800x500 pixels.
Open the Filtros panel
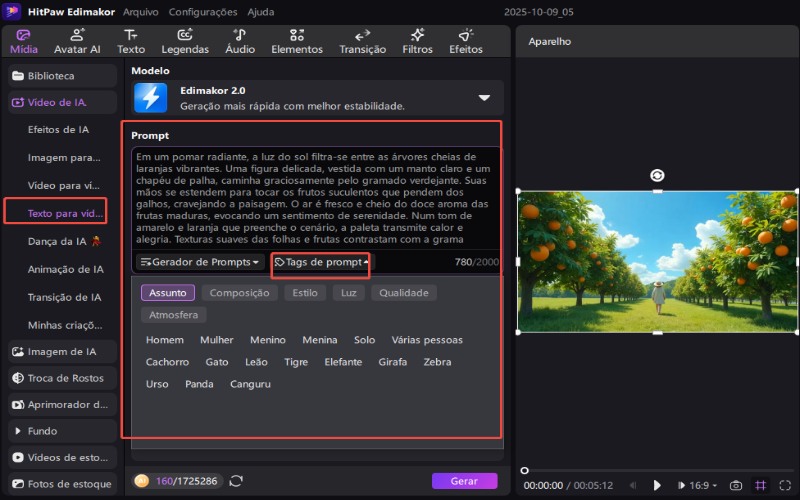coord(417,42)
